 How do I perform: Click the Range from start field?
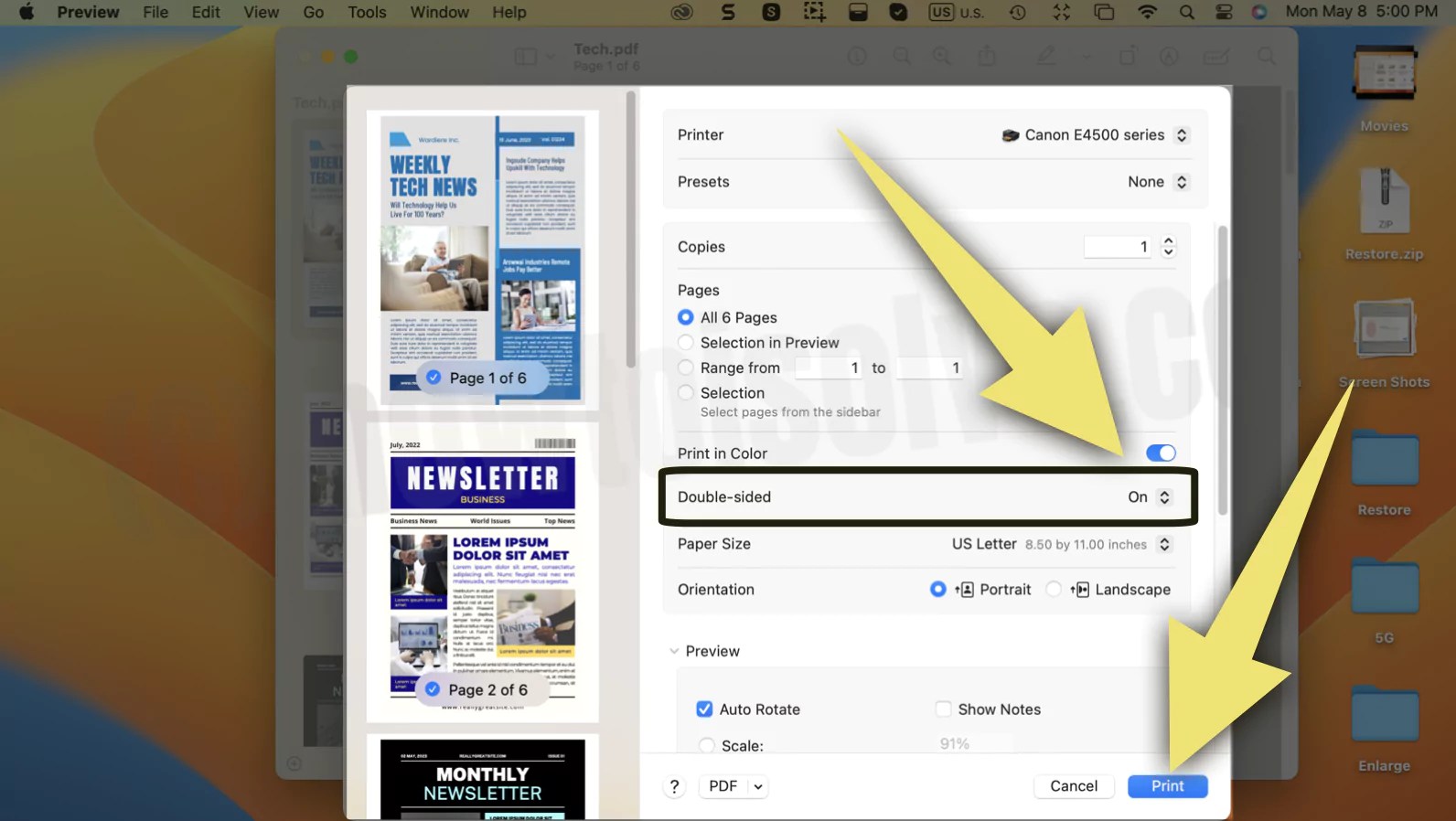(x=828, y=368)
